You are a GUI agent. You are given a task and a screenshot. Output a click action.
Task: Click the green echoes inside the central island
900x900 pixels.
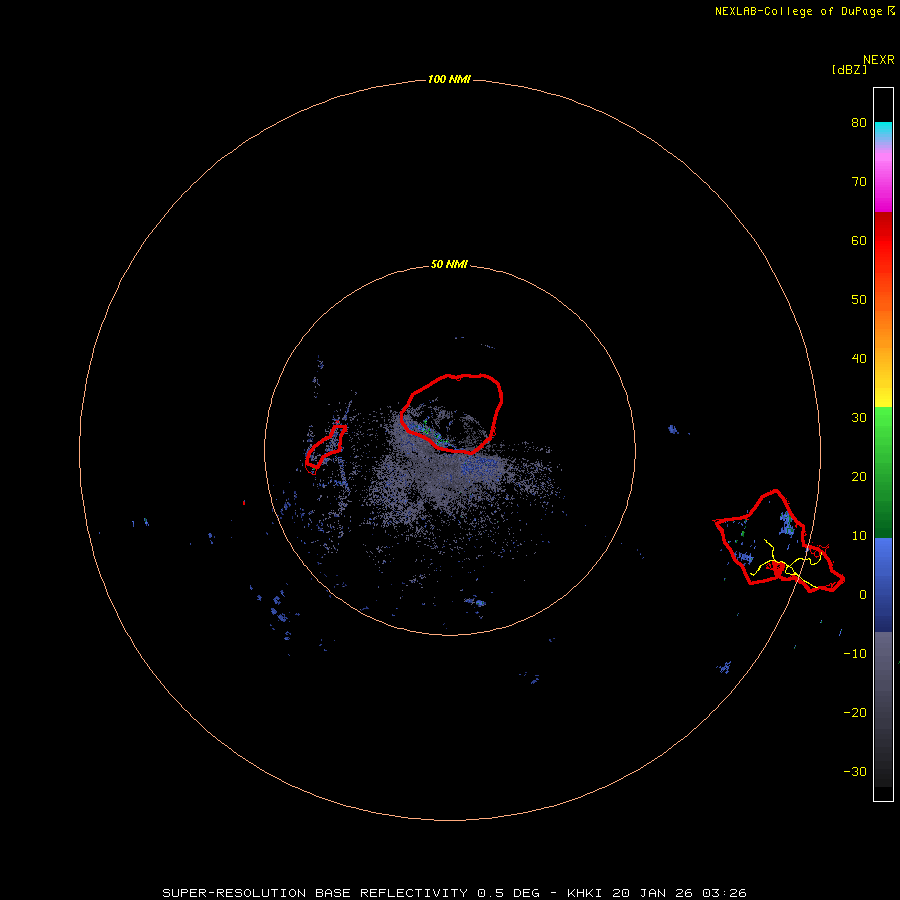click(x=435, y=433)
